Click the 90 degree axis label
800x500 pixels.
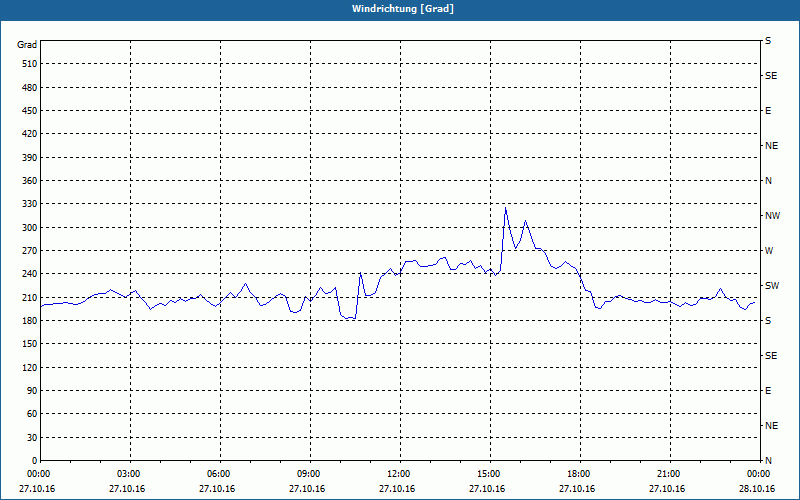point(32,391)
